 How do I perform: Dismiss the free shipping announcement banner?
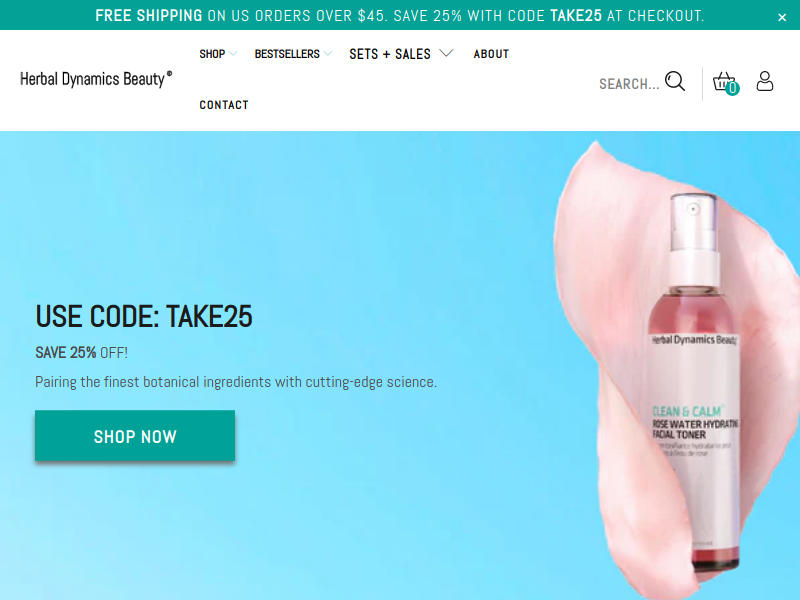[782, 17]
